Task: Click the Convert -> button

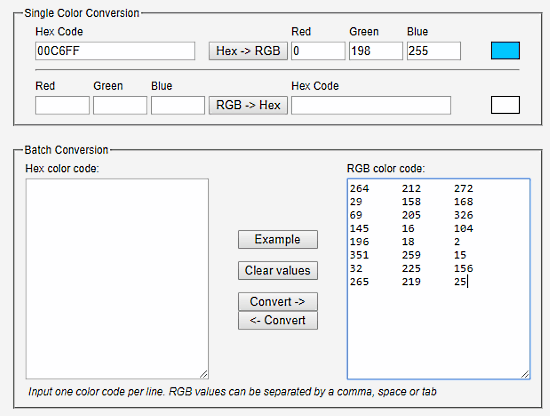Action: click(x=278, y=302)
